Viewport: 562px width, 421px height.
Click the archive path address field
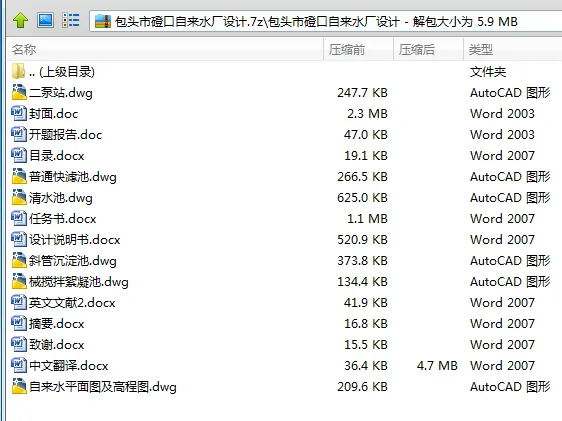point(325,21)
